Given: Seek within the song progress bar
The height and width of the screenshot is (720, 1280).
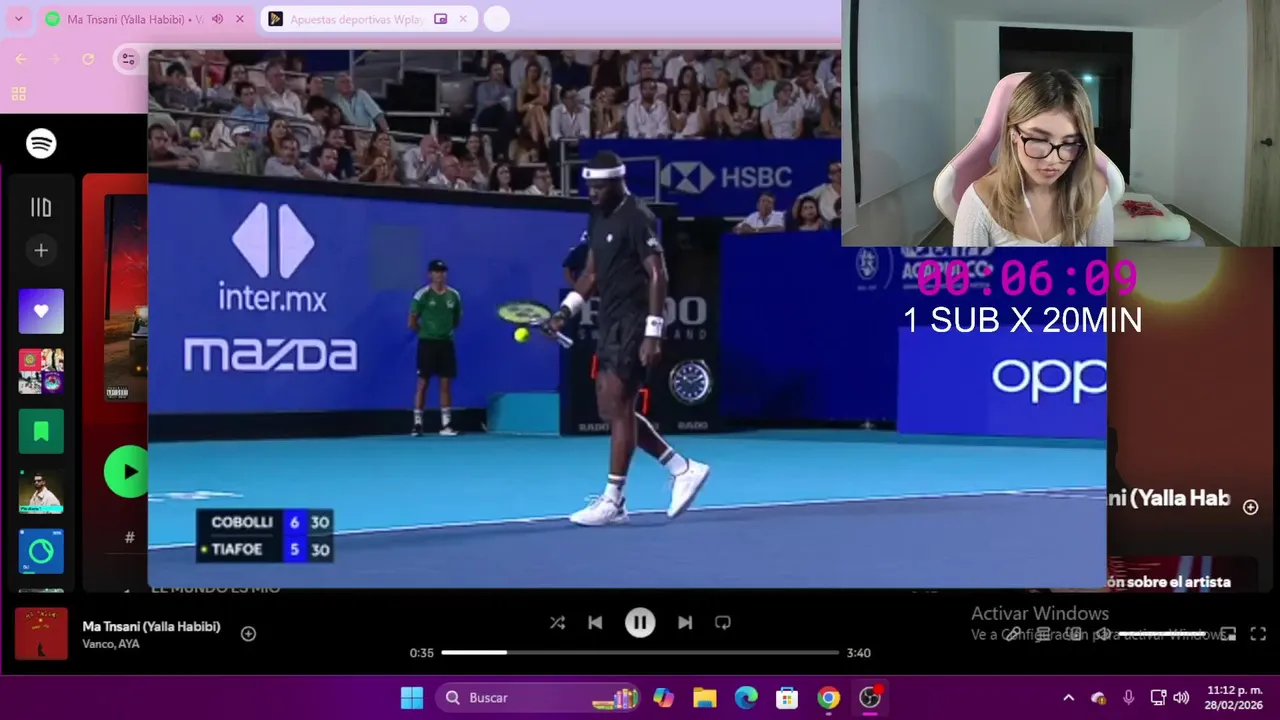Looking at the screenshot, I should coord(640,652).
